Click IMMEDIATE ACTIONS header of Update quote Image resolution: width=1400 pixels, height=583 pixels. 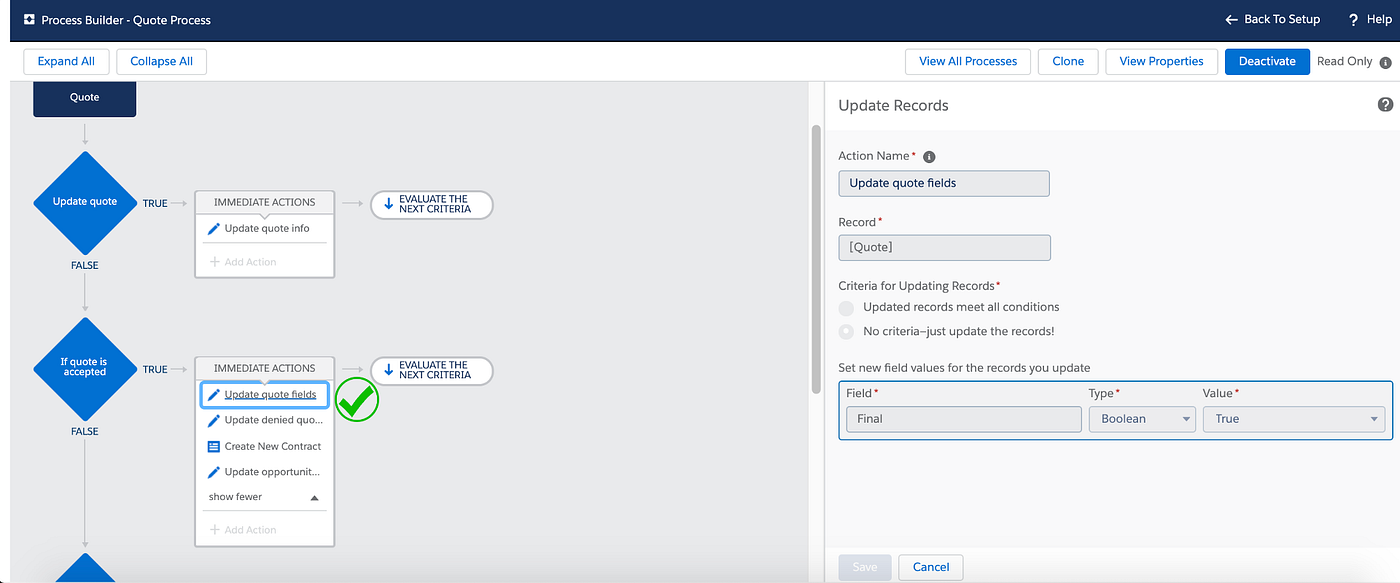pyautogui.click(x=265, y=202)
